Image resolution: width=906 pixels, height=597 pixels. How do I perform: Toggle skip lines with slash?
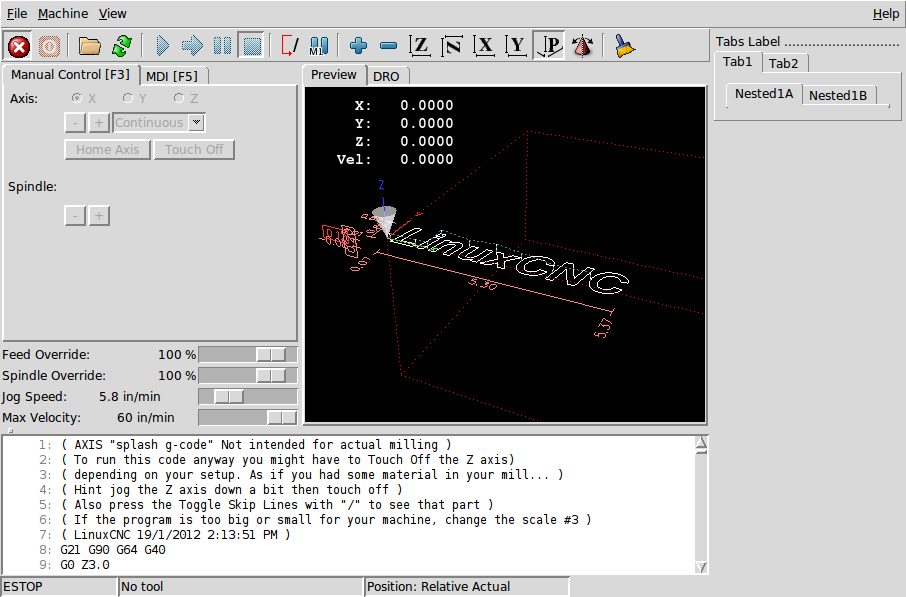pos(289,46)
